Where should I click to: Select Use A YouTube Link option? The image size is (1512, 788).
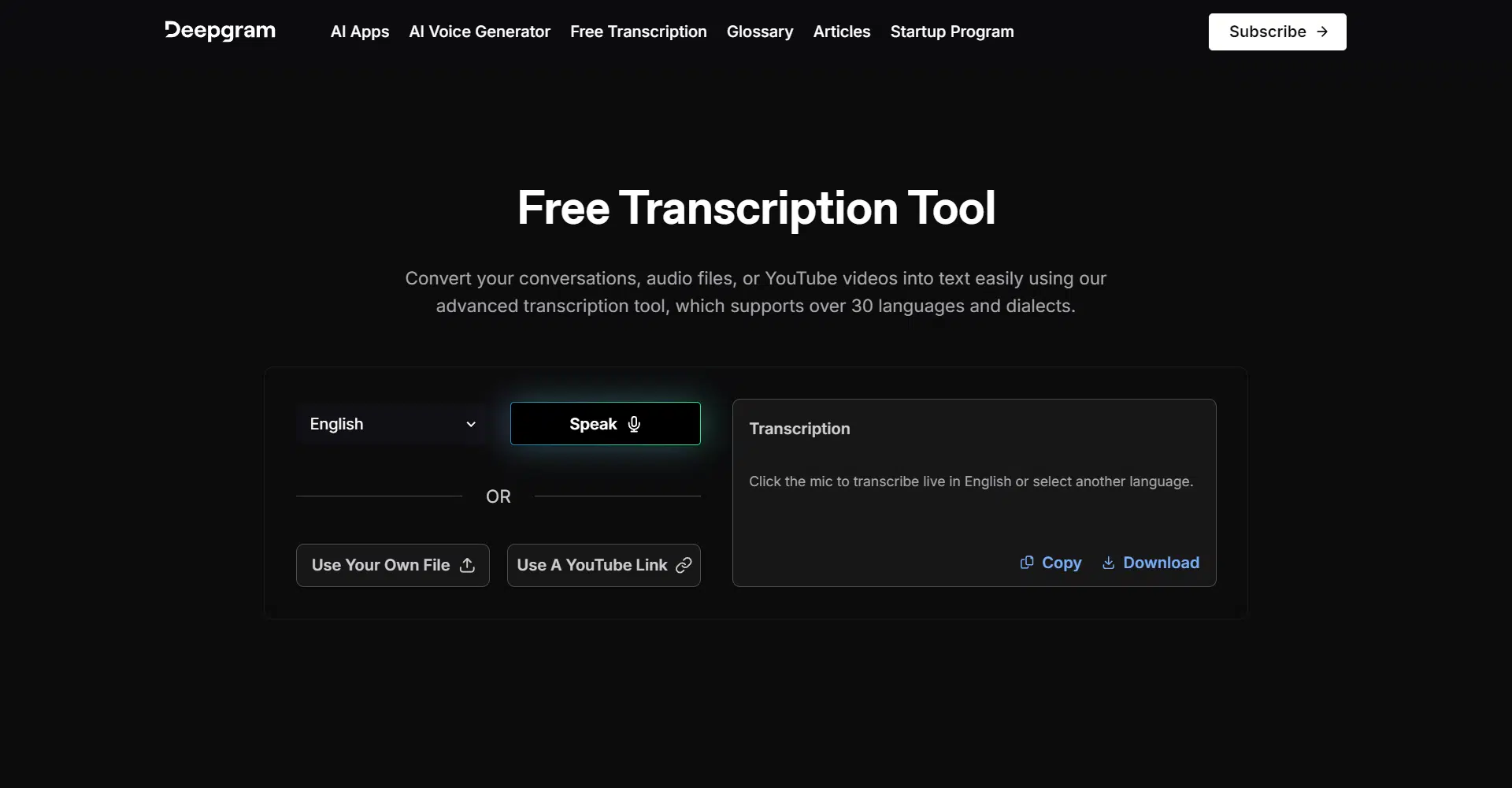pos(591,565)
